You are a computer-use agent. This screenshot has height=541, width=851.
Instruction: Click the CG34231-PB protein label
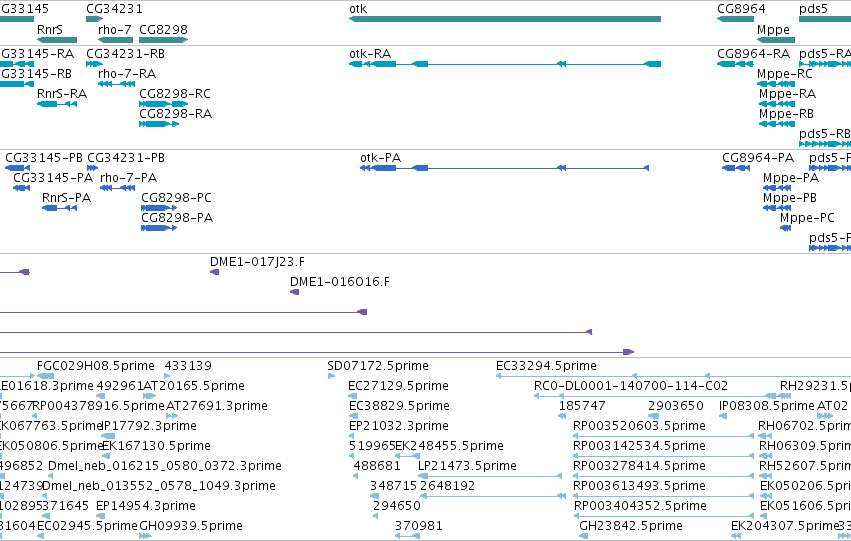[126, 158]
